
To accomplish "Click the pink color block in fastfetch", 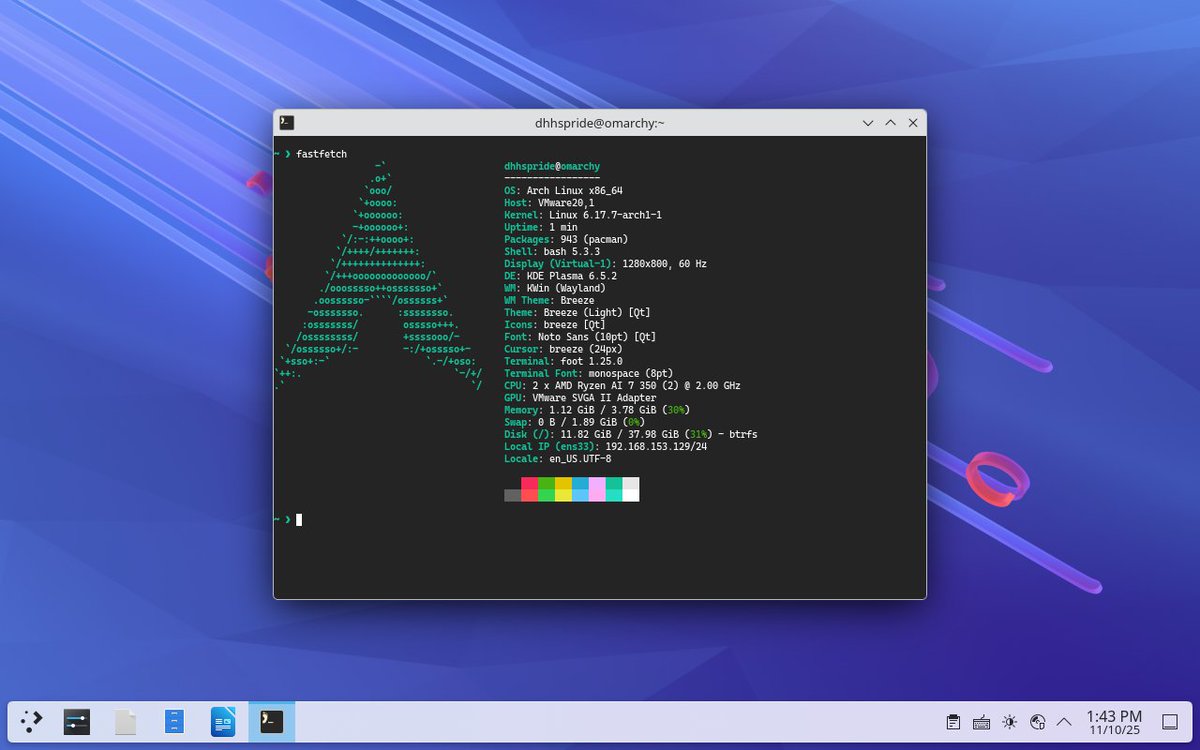I will tap(597, 489).
